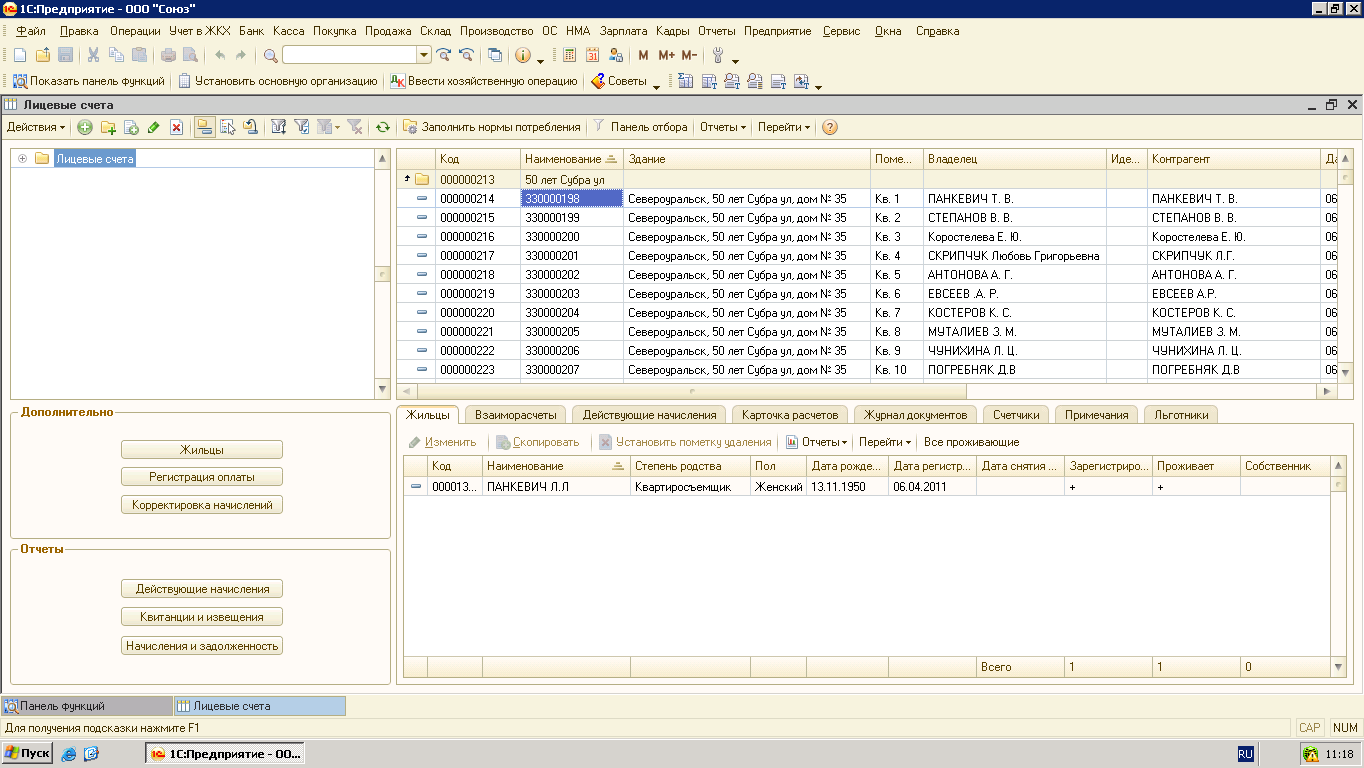Image resolution: width=1364 pixels, height=768 pixels.
Task: Expand the Лицевые счета tree node
Action: pyautogui.click(x=22, y=158)
